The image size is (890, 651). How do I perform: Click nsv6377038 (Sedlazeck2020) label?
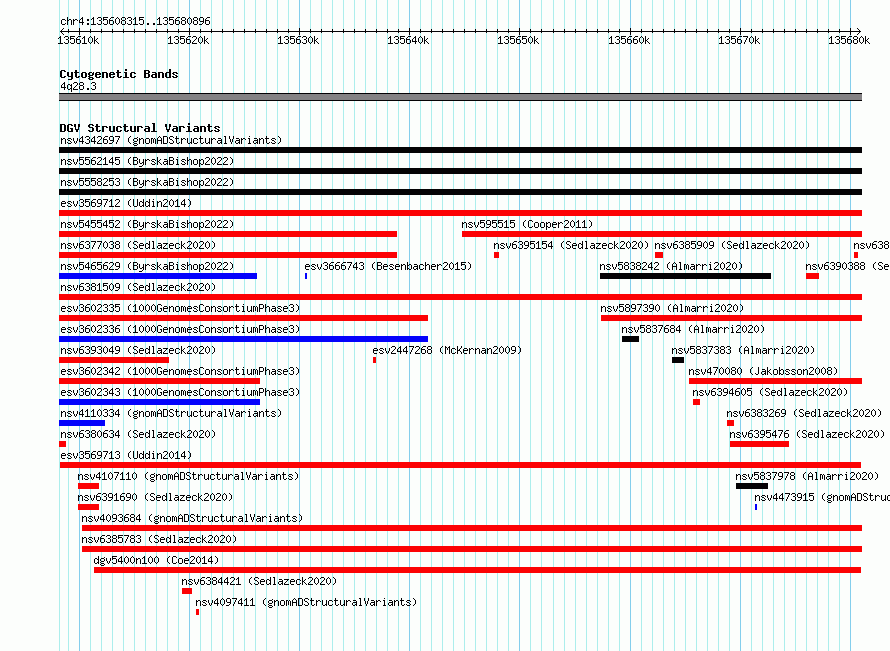[138, 245]
